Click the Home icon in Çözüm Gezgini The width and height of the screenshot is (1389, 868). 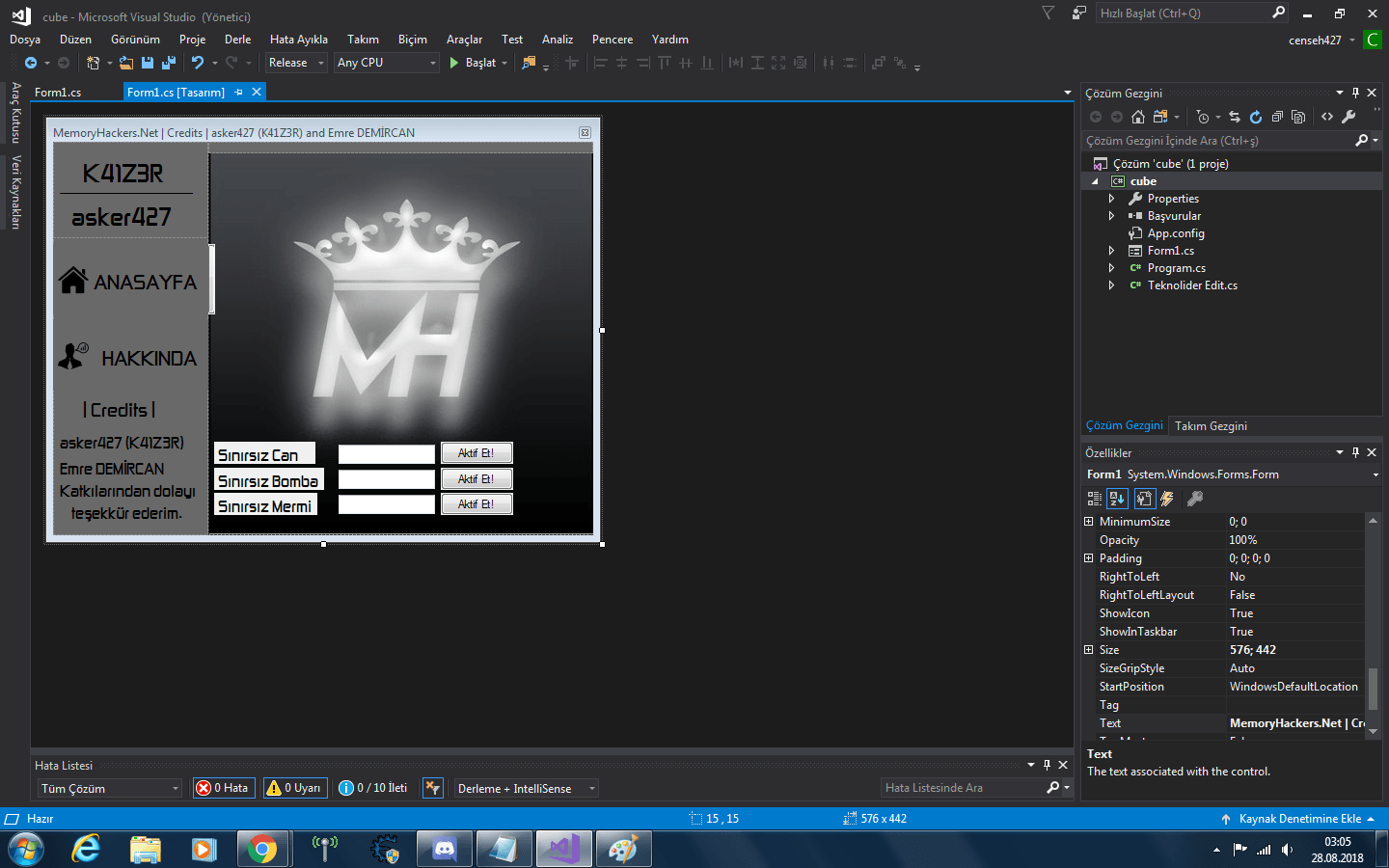(x=1138, y=117)
